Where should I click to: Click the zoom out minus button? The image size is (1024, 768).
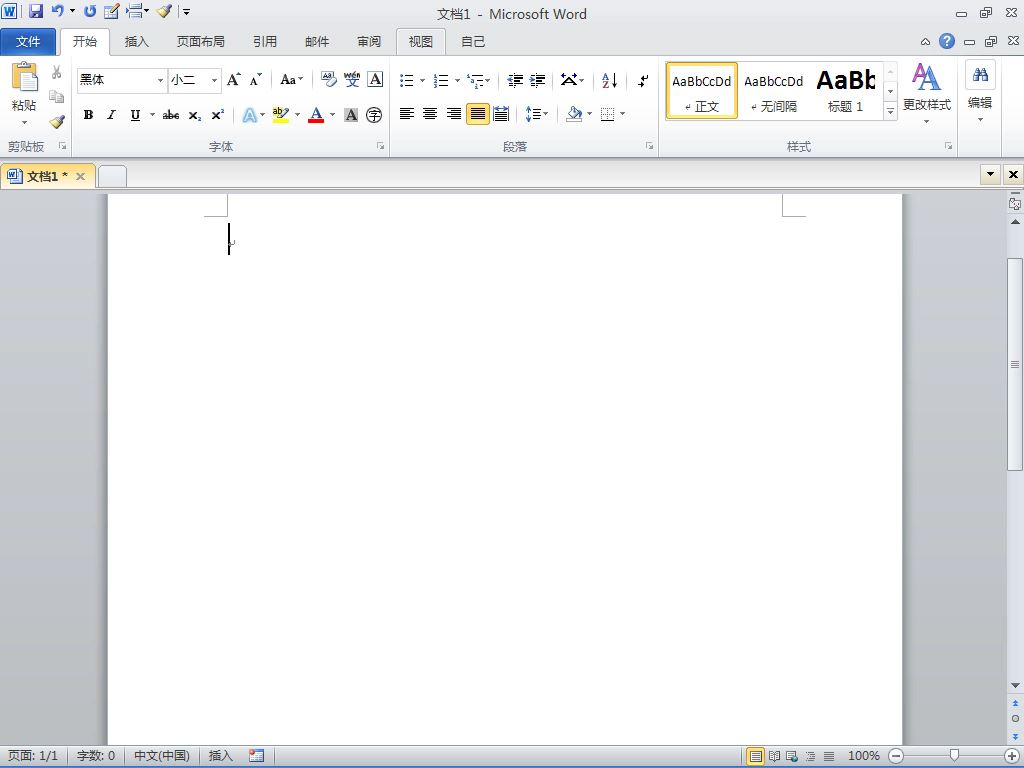click(x=896, y=756)
